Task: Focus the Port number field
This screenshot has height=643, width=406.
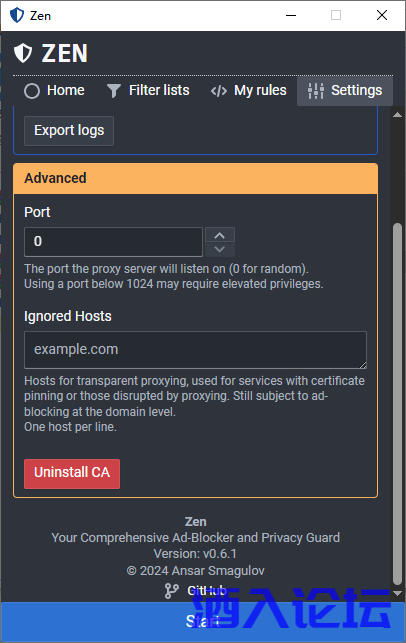Action: pyautogui.click(x=114, y=242)
